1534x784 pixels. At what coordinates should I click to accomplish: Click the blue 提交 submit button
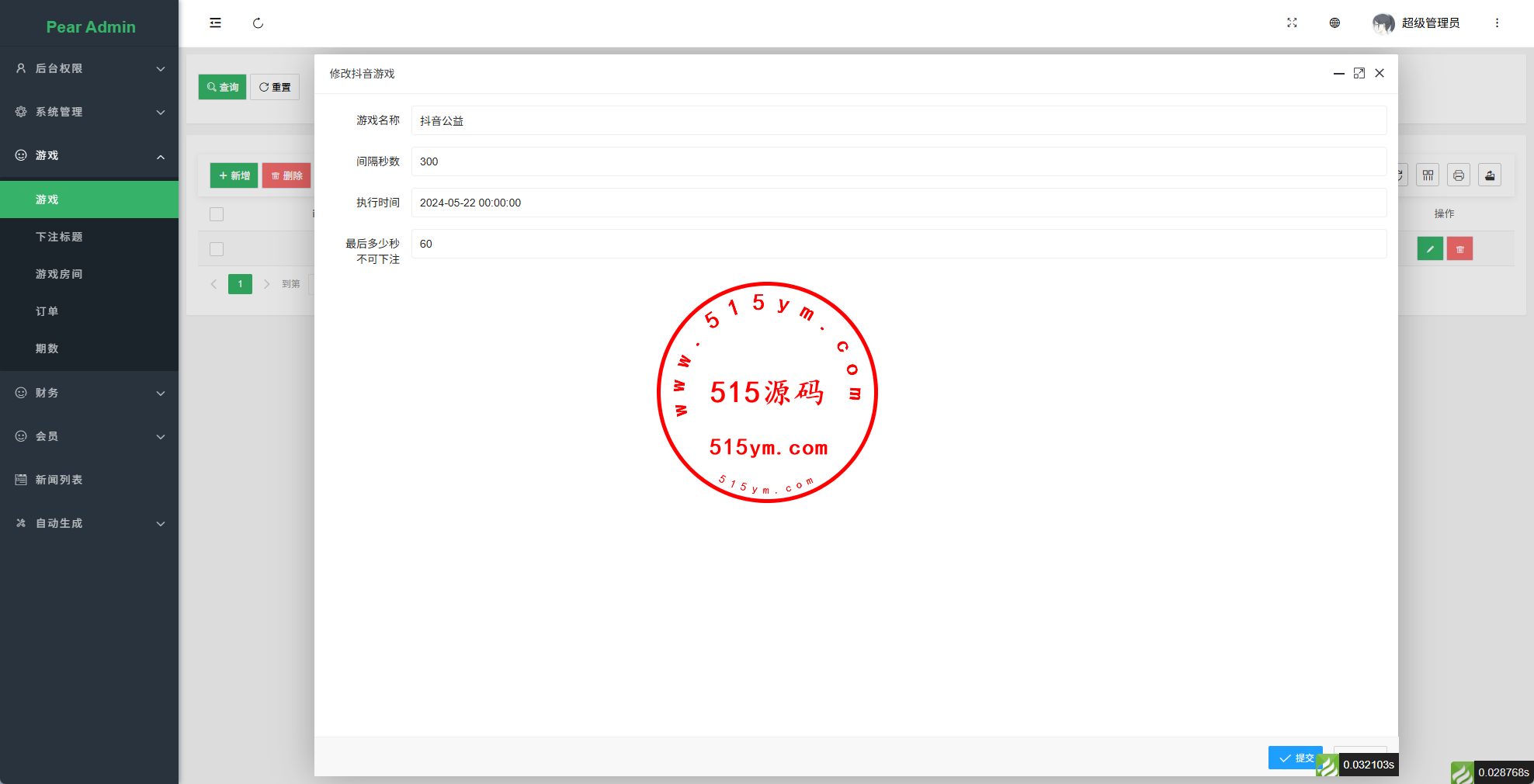click(x=1294, y=758)
